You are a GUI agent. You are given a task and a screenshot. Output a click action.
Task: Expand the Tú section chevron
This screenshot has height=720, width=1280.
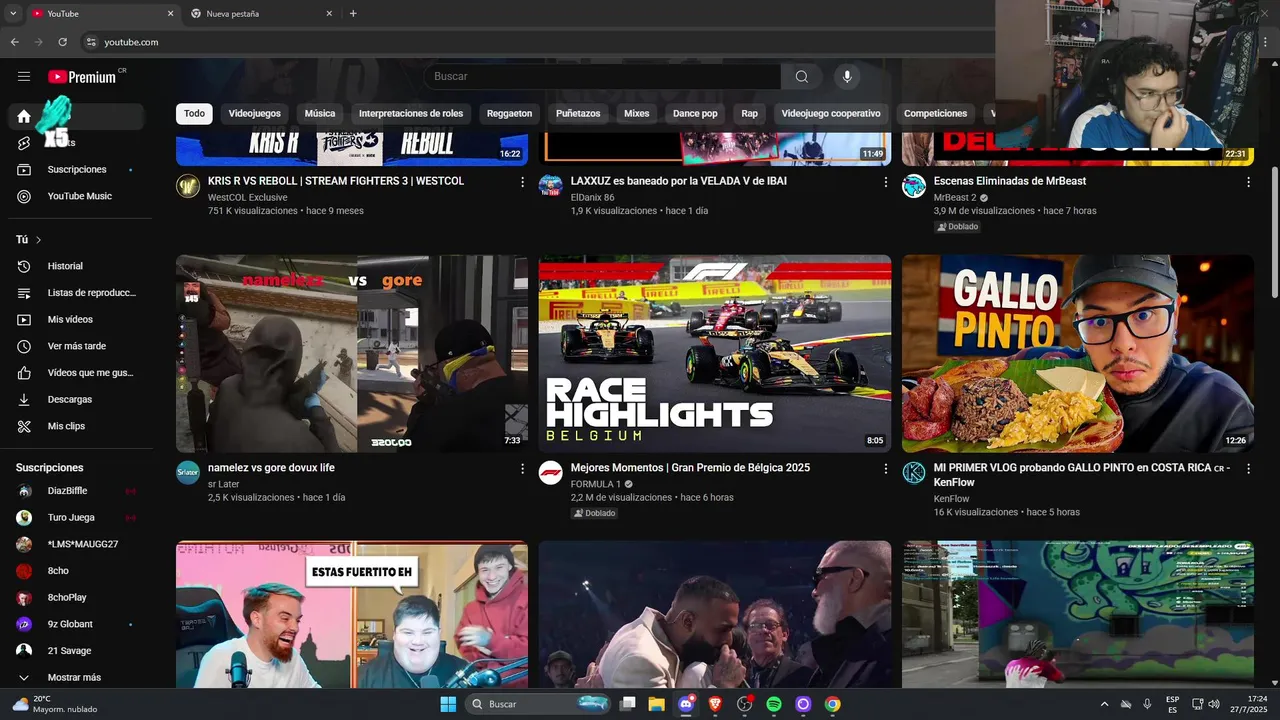coord(39,240)
